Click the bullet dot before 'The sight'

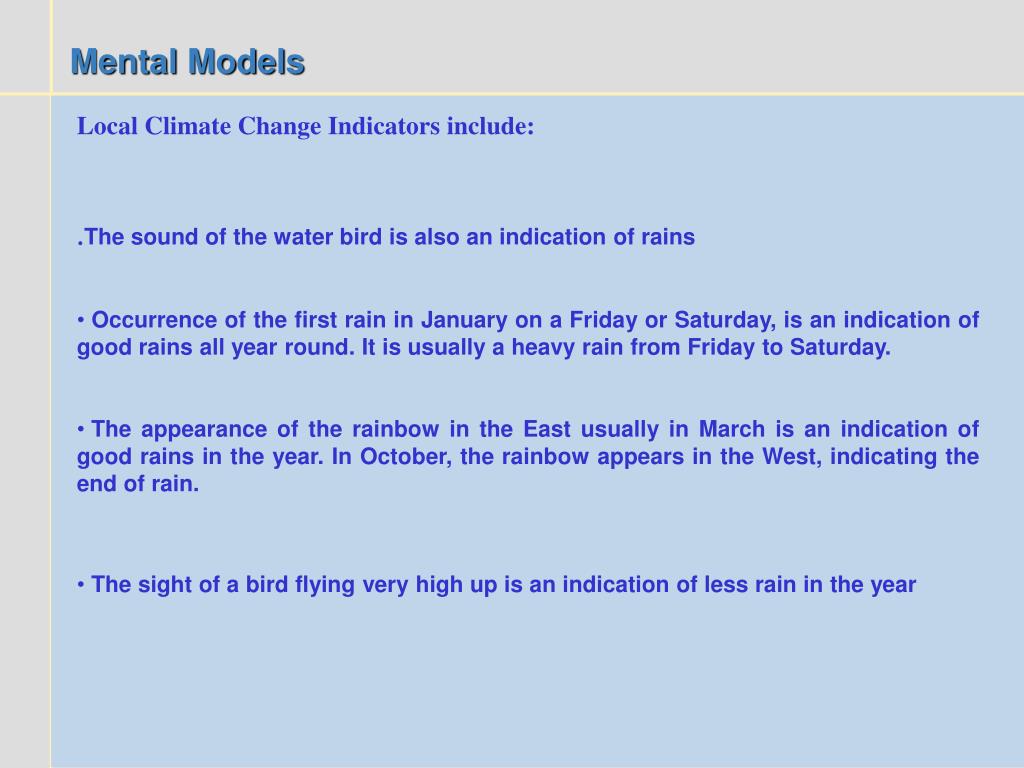[81, 585]
